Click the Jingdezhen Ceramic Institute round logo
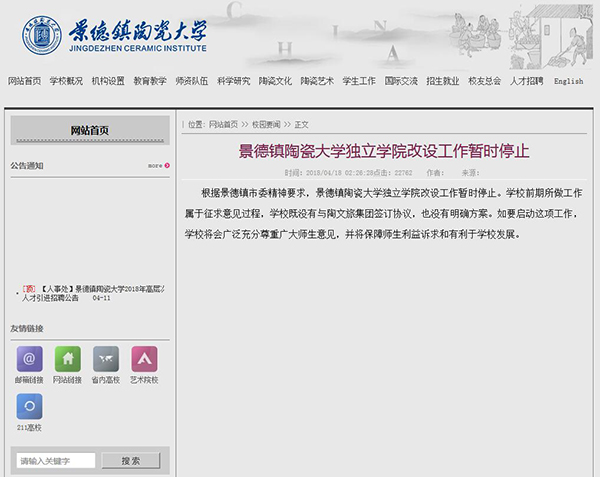Viewport: 600px width, 477px height. [42, 35]
